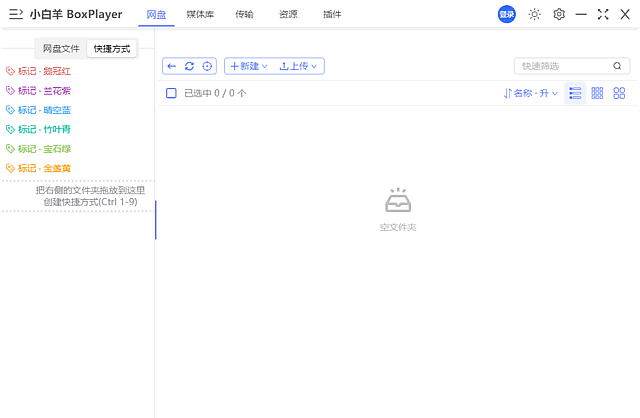Select the 网盘文件 segment
Viewport: 640px width, 418px height.
[x=61, y=49]
